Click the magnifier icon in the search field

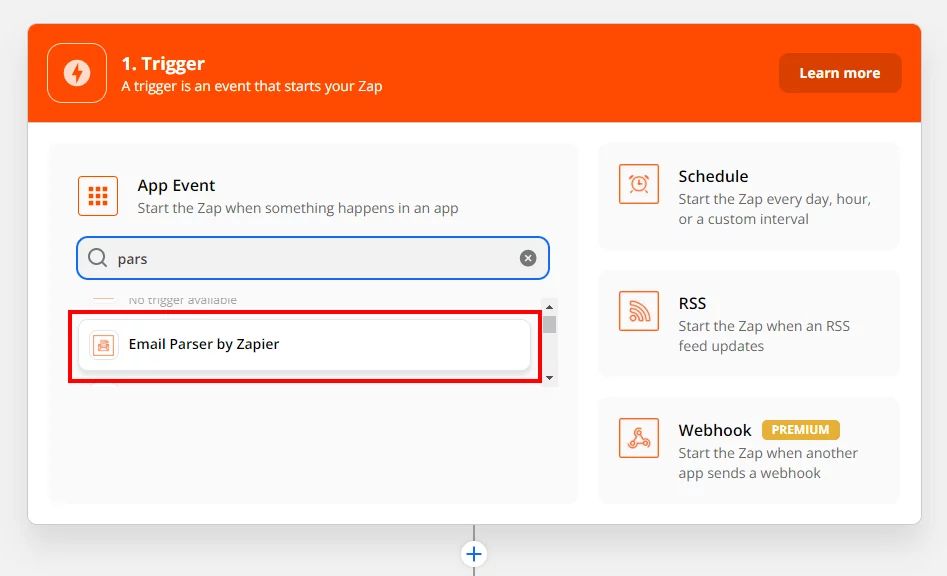[97, 258]
